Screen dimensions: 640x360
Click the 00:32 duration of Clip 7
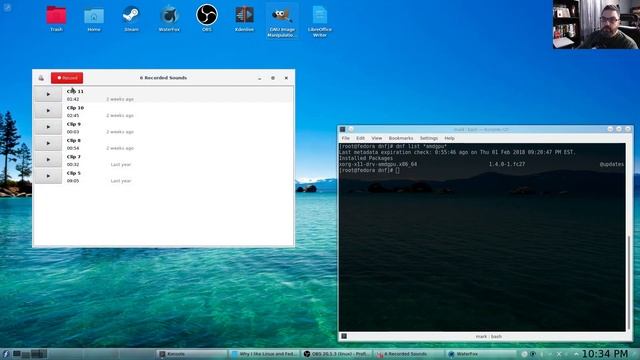tap(73, 164)
